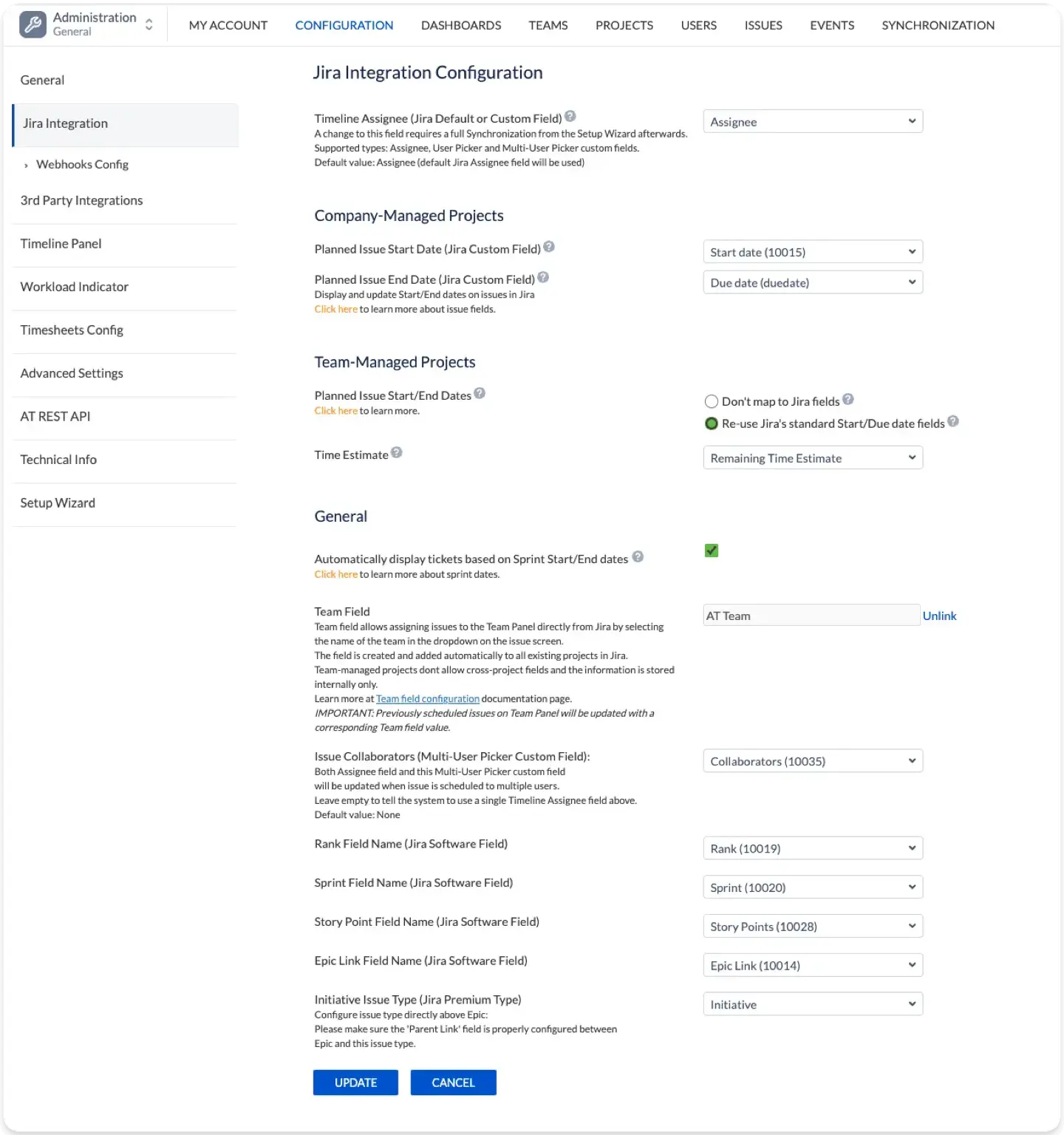Open the Timesheets Config section
Viewport: 1064px width, 1135px height.
click(x=72, y=330)
